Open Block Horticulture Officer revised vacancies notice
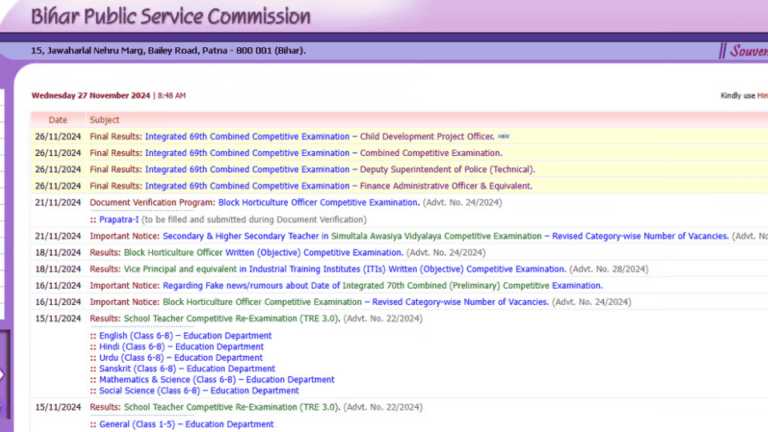This screenshot has height=432, width=768. tap(355, 302)
